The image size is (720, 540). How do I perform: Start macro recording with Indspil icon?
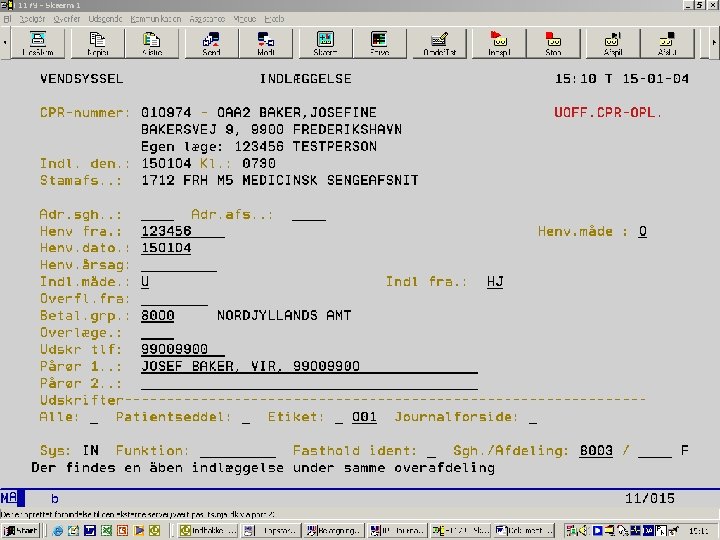pos(499,44)
